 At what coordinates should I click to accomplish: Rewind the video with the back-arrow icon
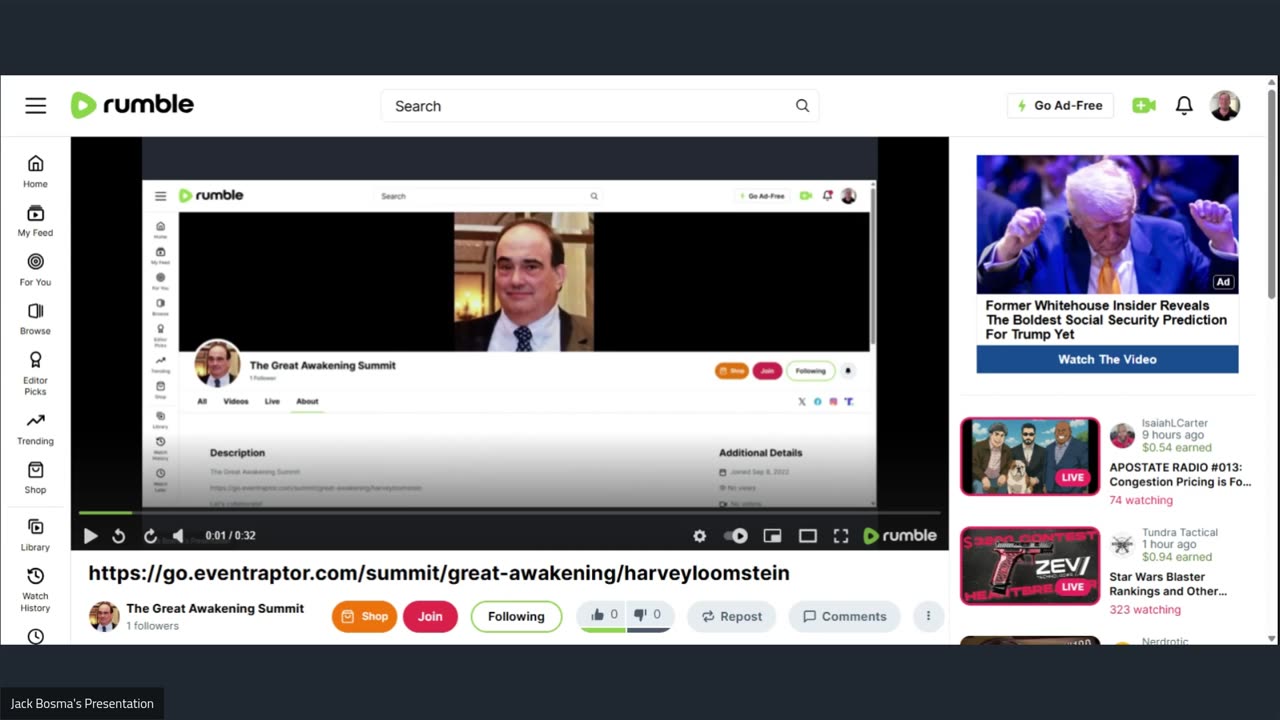(118, 536)
